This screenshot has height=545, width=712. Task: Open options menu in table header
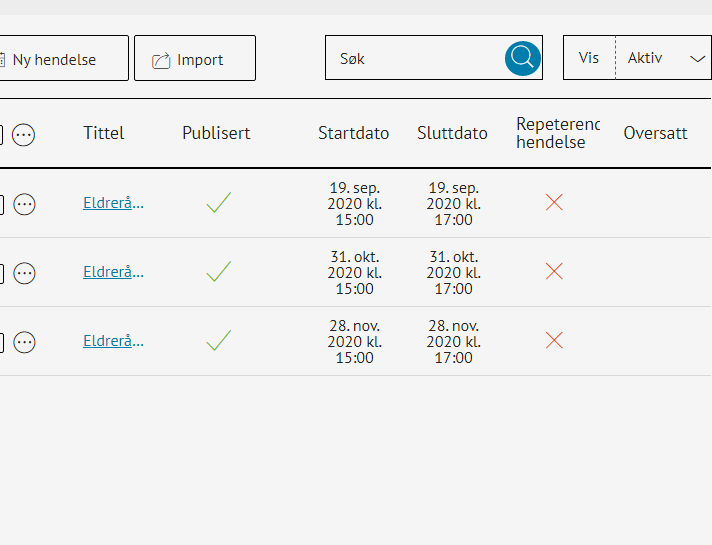[24, 135]
